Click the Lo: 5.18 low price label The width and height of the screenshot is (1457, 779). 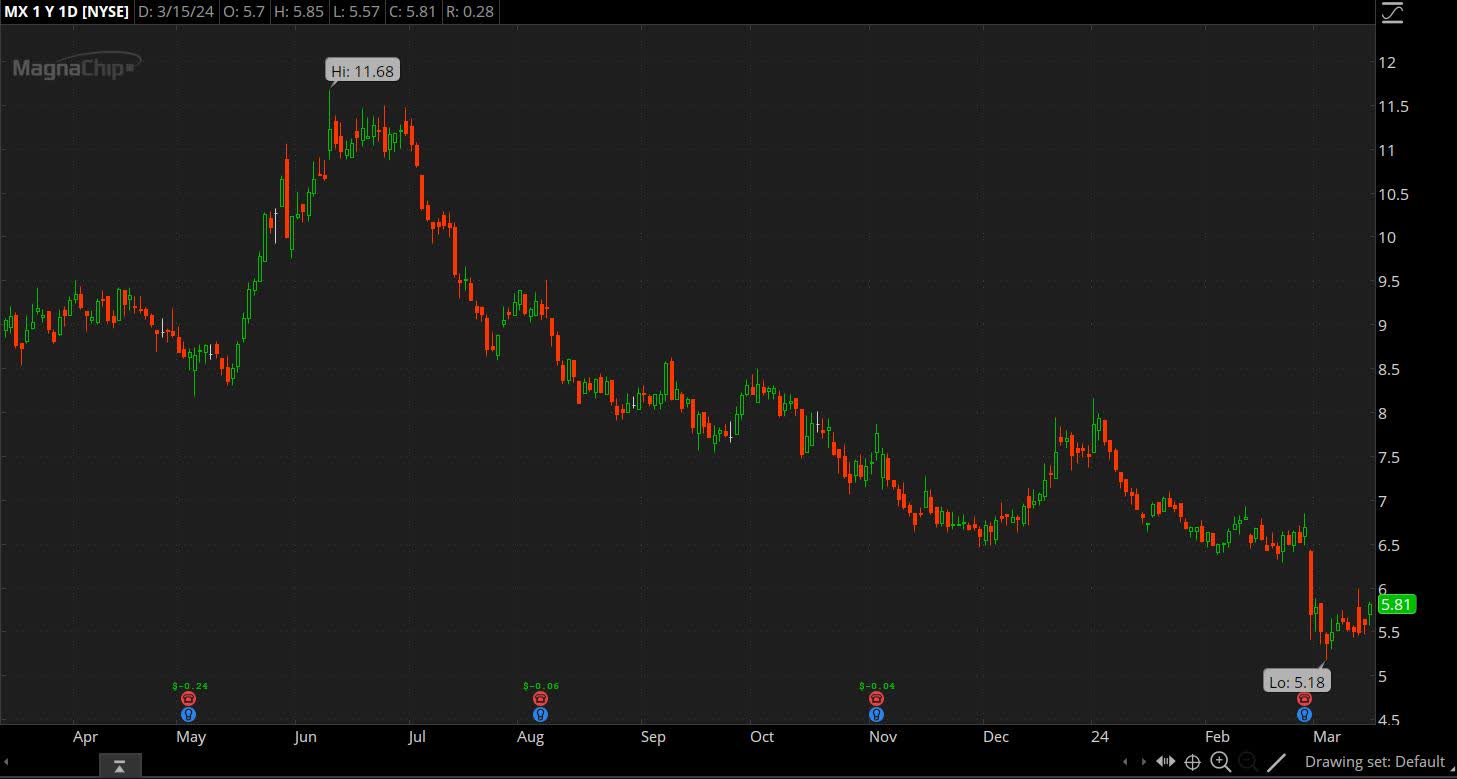[x=1296, y=681]
